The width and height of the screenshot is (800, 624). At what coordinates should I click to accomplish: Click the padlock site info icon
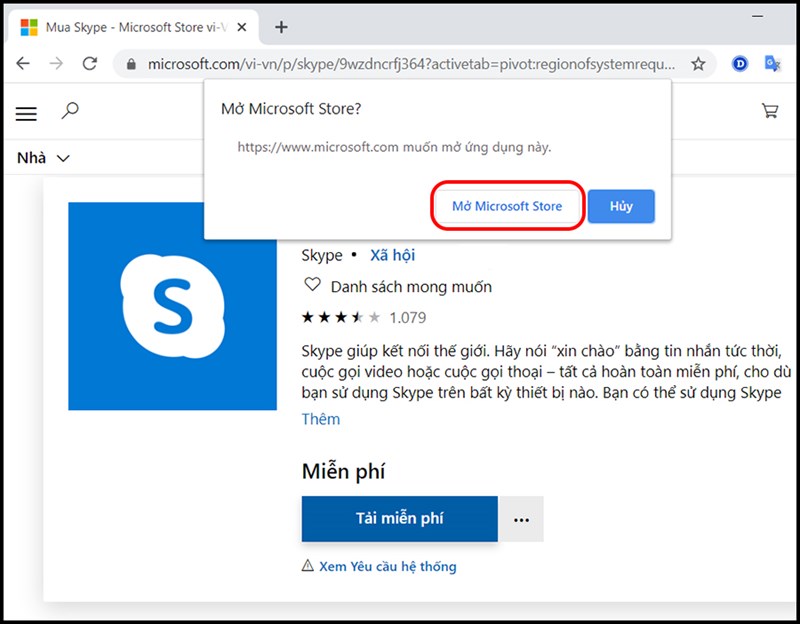pos(131,64)
